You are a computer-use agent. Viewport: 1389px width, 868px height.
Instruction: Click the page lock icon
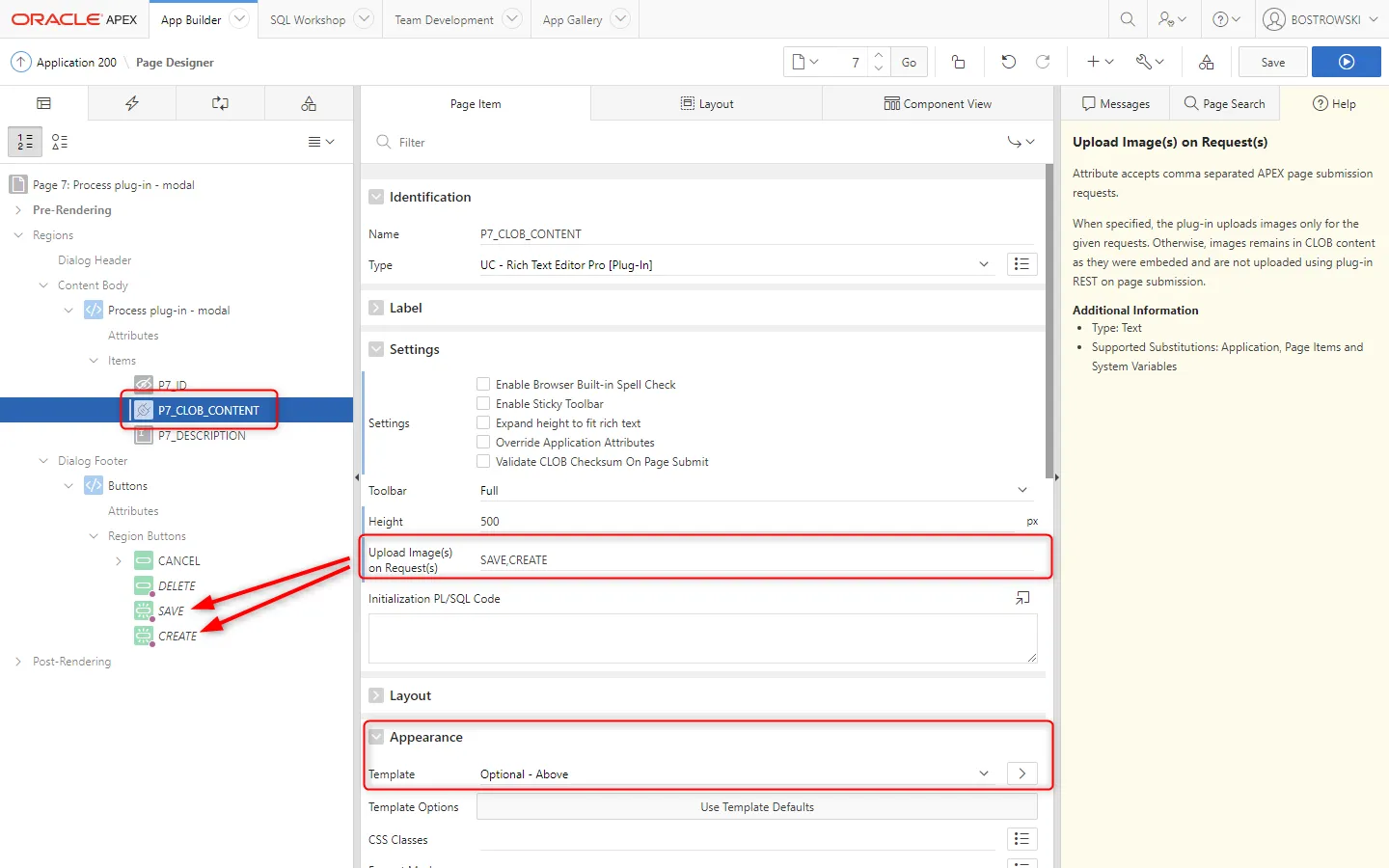pyautogui.click(x=958, y=62)
